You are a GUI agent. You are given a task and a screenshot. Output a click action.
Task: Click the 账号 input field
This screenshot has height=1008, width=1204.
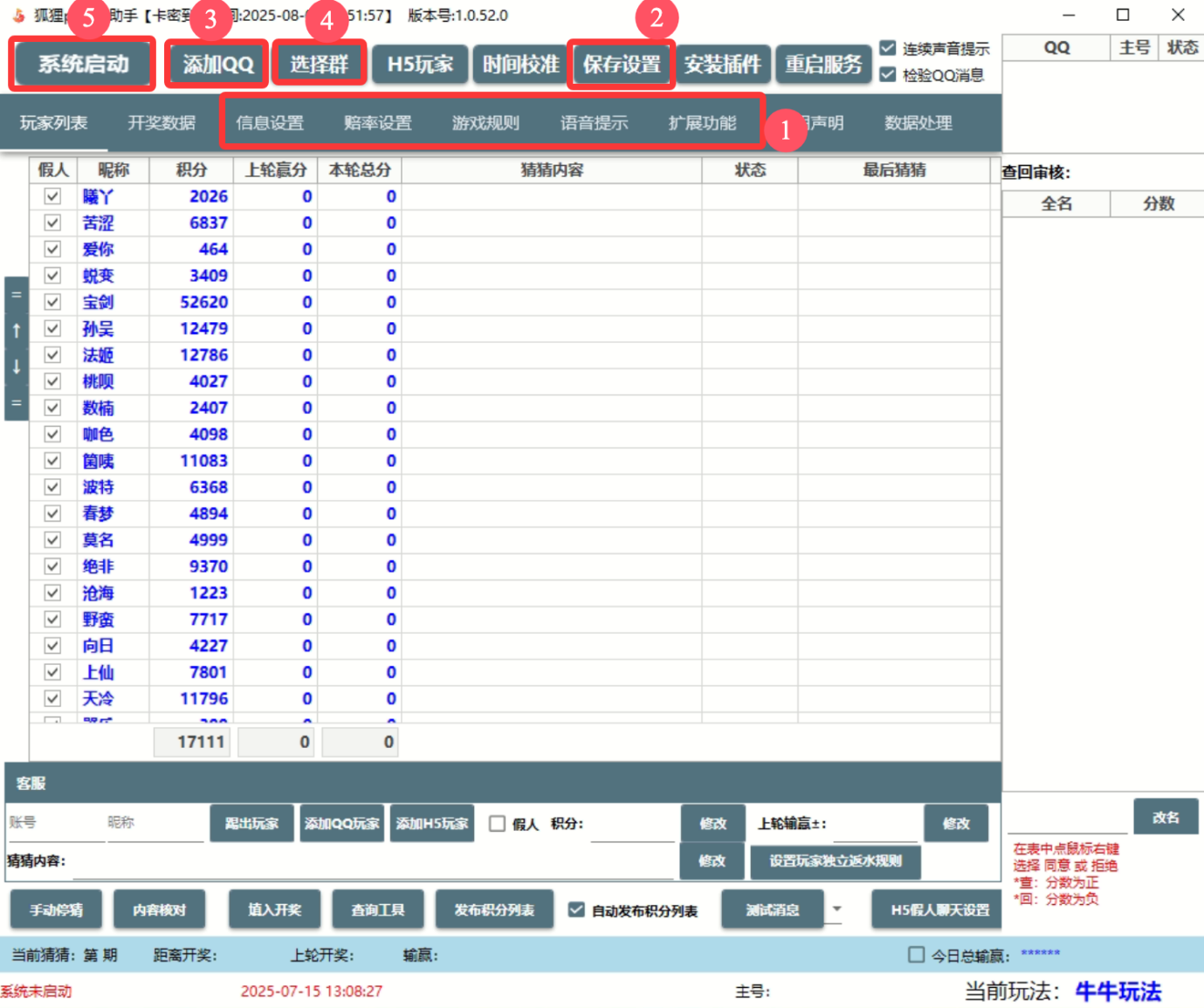click(x=52, y=823)
